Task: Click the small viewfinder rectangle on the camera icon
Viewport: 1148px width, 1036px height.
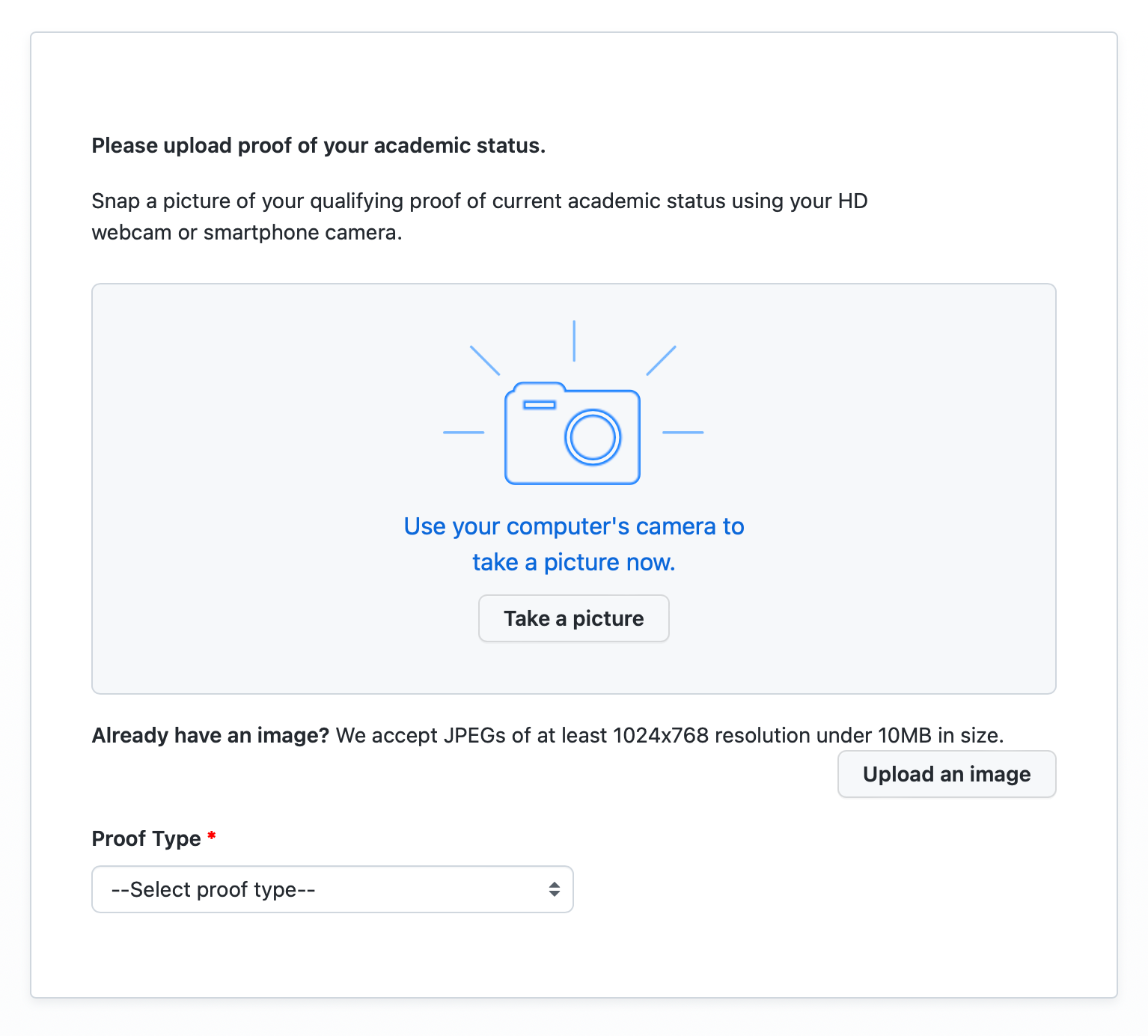Action: pyautogui.click(x=540, y=405)
